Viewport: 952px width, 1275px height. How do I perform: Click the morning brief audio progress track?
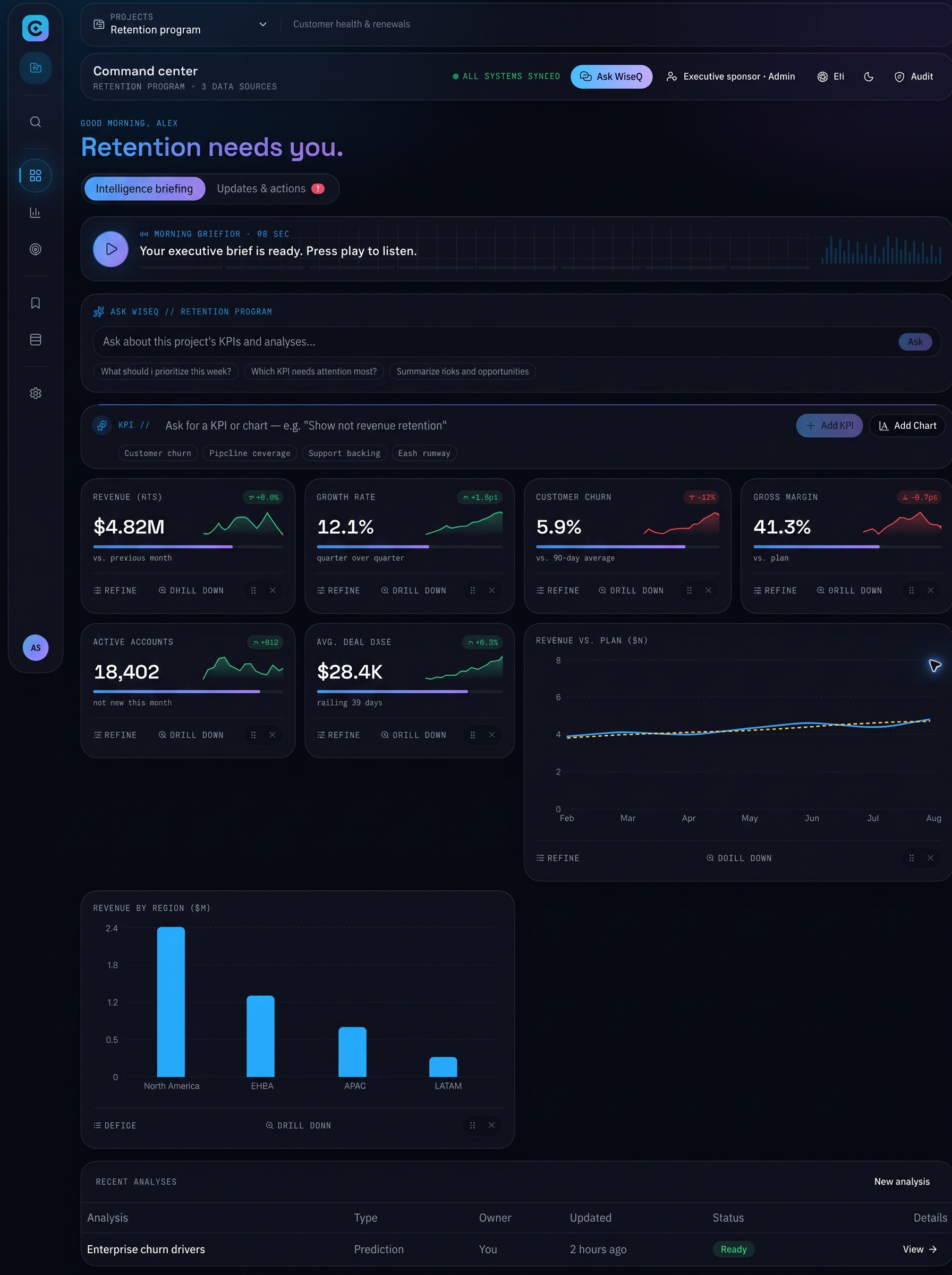click(x=474, y=267)
